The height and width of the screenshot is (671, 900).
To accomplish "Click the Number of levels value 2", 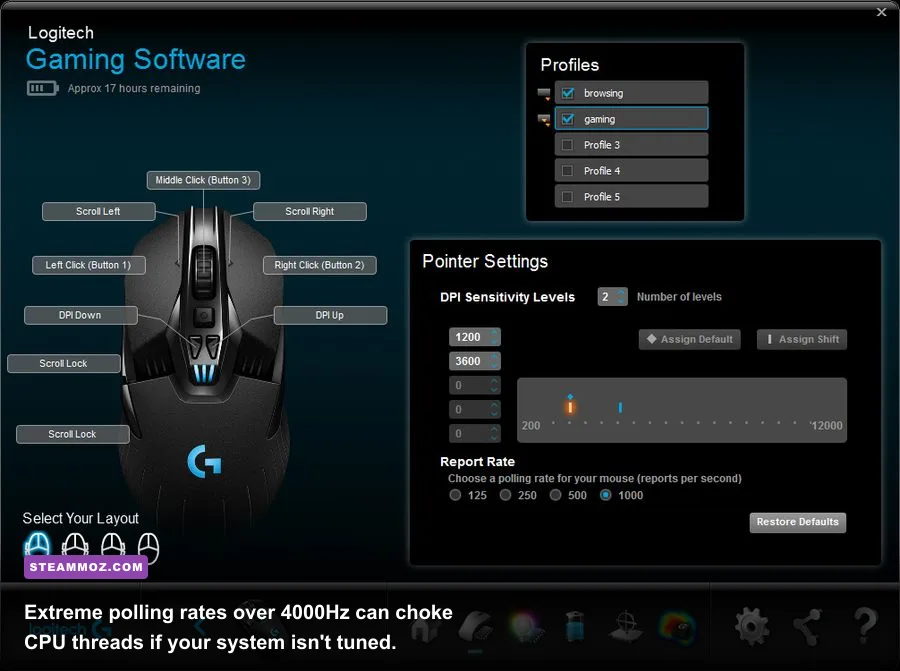I will coord(606,297).
